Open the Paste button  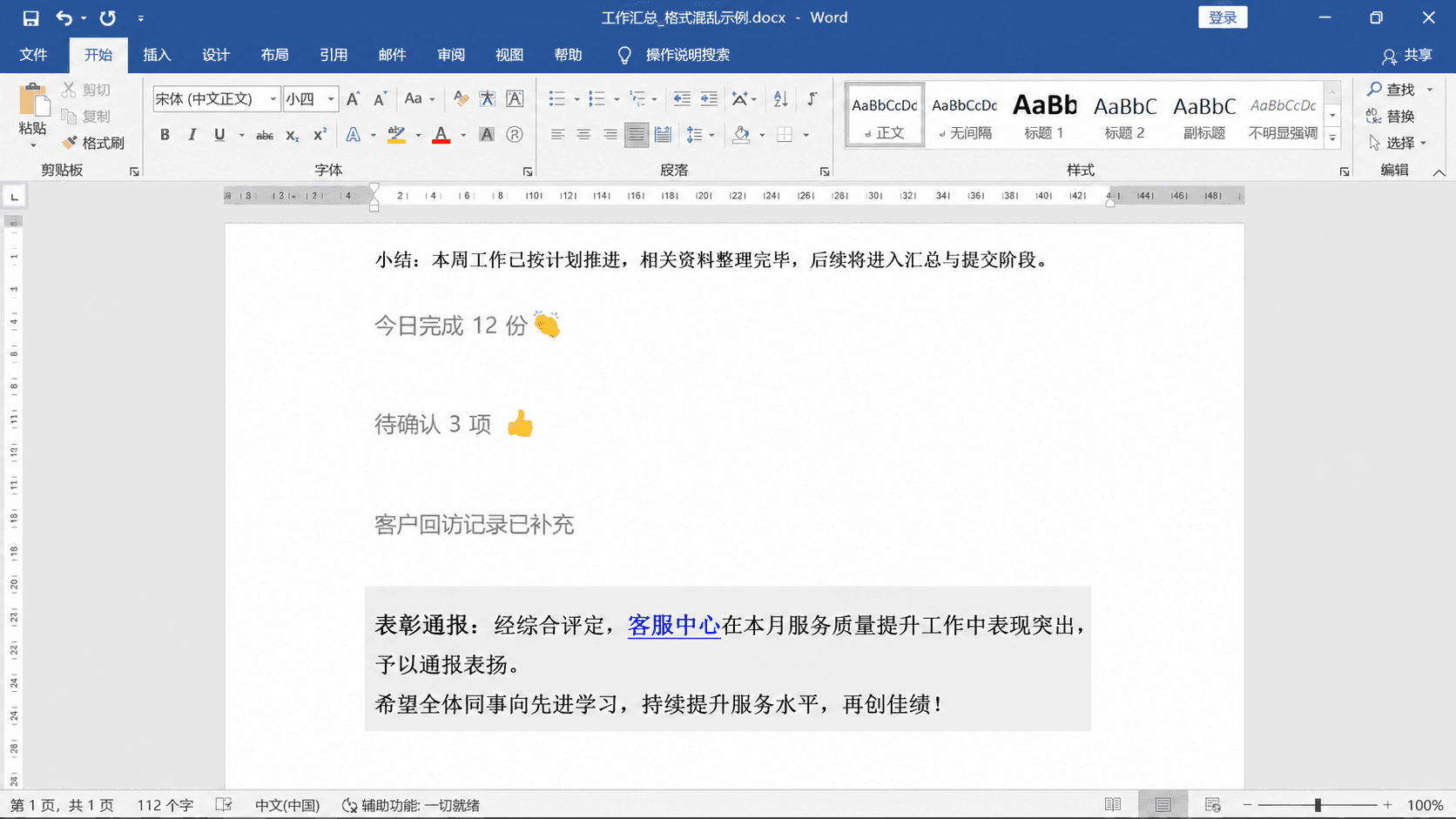click(33, 116)
